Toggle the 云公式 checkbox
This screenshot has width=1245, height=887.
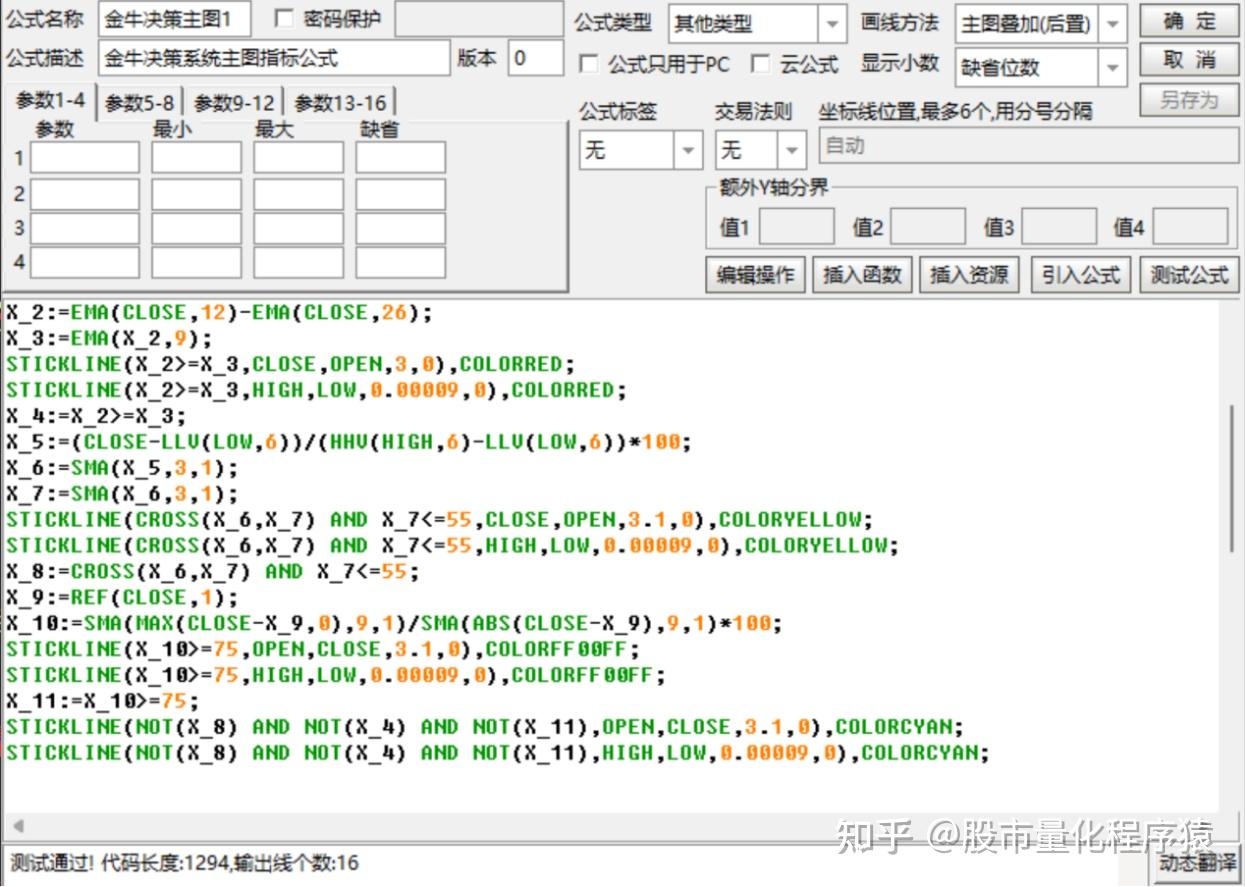[x=761, y=64]
